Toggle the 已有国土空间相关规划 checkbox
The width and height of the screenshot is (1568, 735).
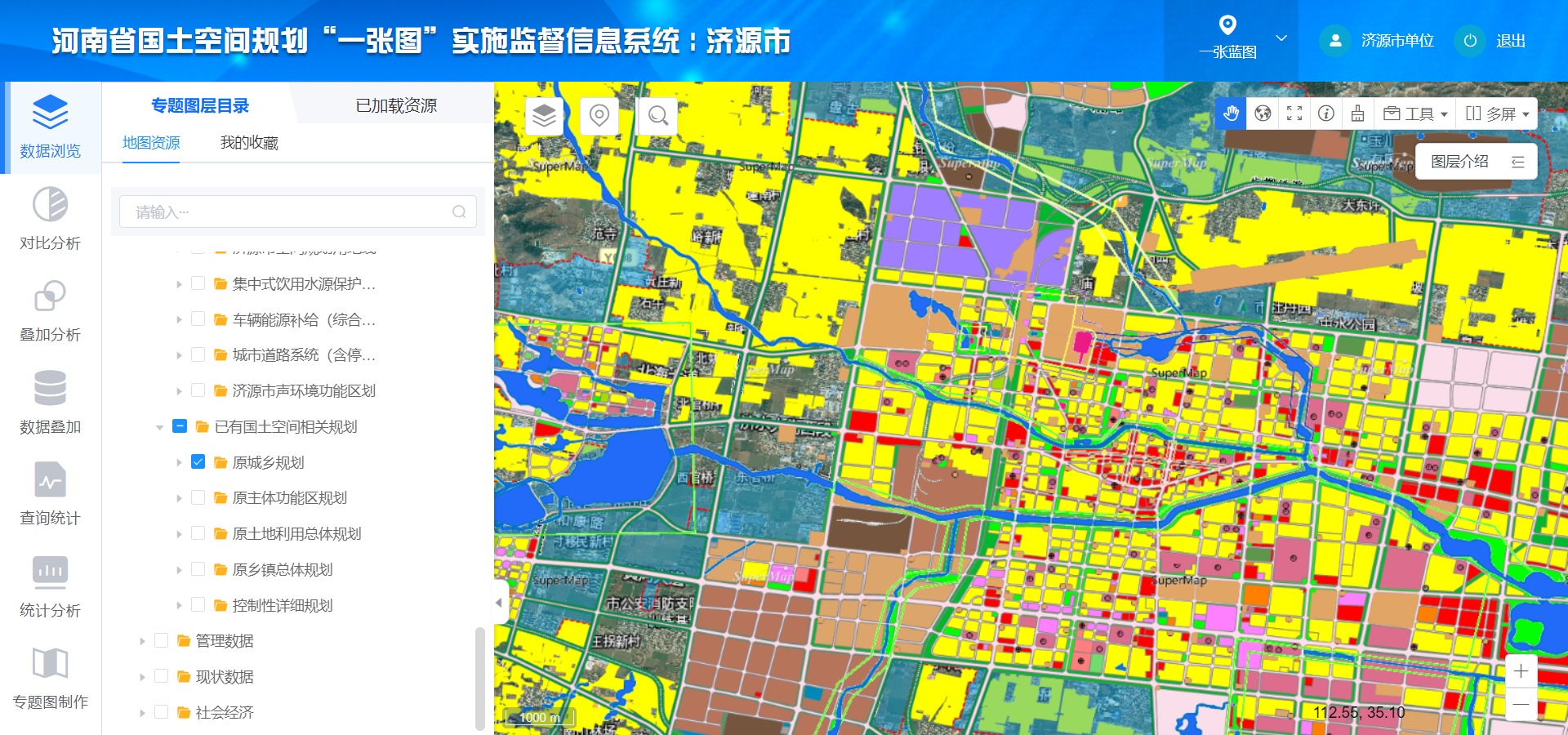pyautogui.click(x=180, y=426)
